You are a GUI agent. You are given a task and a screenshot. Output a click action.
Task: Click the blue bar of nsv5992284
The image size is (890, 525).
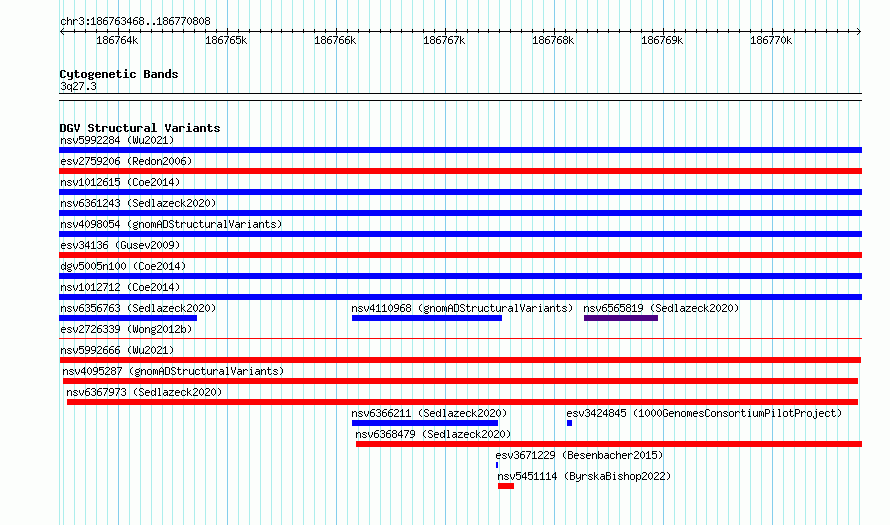coord(460,150)
